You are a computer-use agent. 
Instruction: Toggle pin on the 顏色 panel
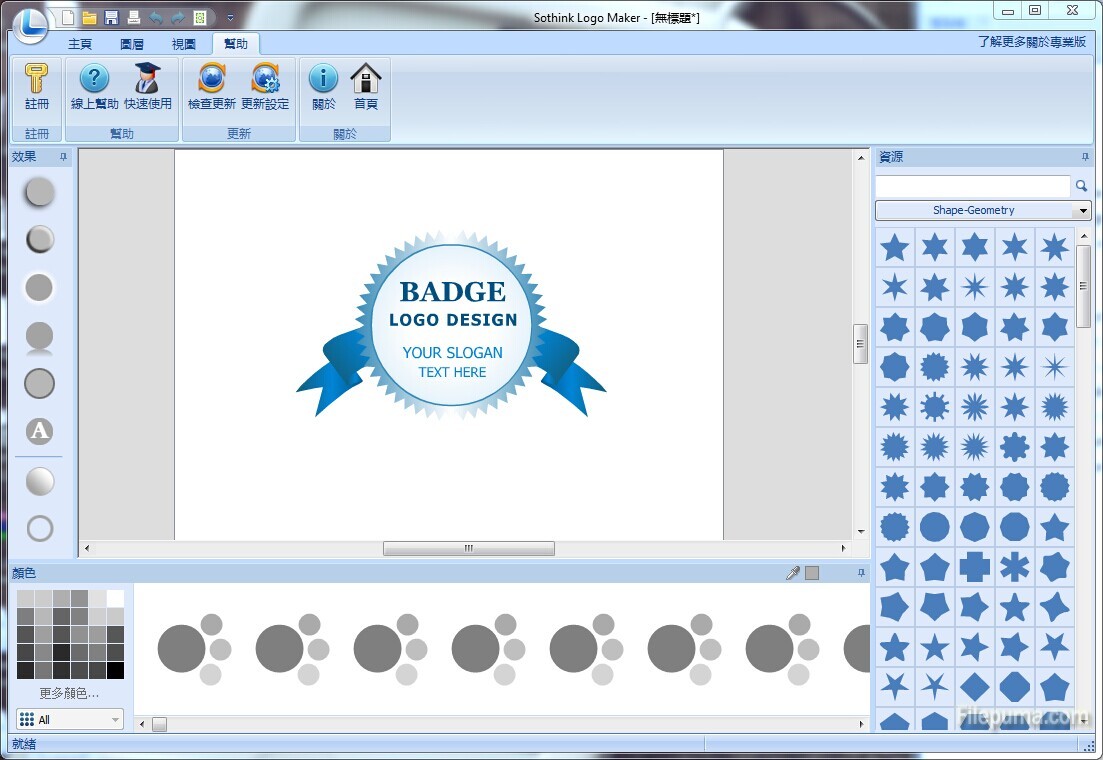[861, 573]
